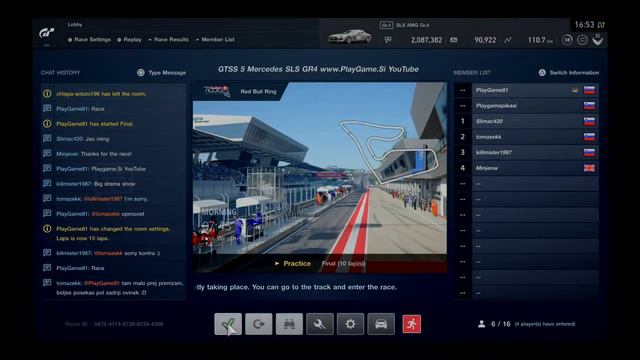Screen dimensions: 640x360
Task: Click the crown host icon on PlayGame81 row
Action: (x=575, y=90)
